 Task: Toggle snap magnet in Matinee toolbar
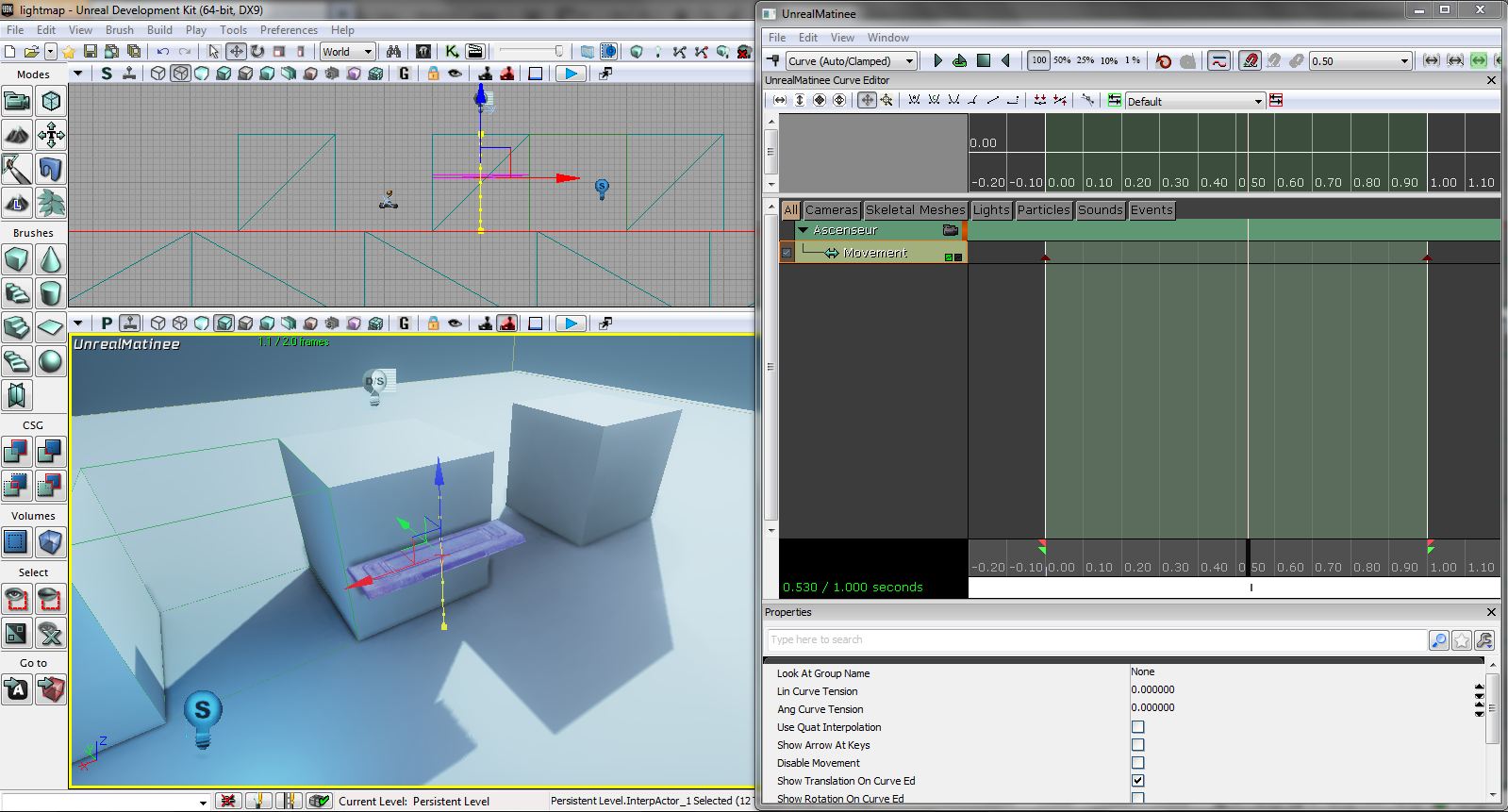click(1250, 60)
